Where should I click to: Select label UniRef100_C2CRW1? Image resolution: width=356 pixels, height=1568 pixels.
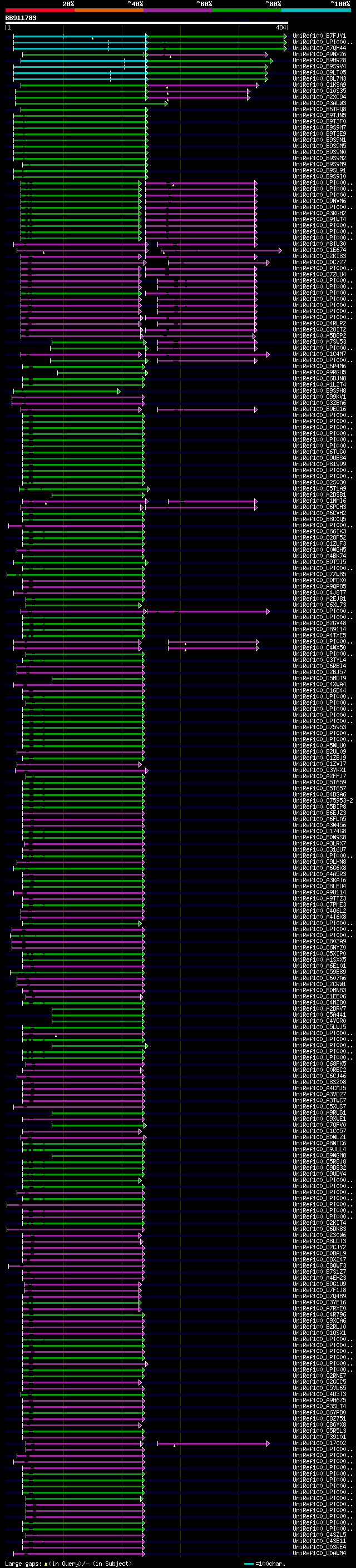(319, 983)
